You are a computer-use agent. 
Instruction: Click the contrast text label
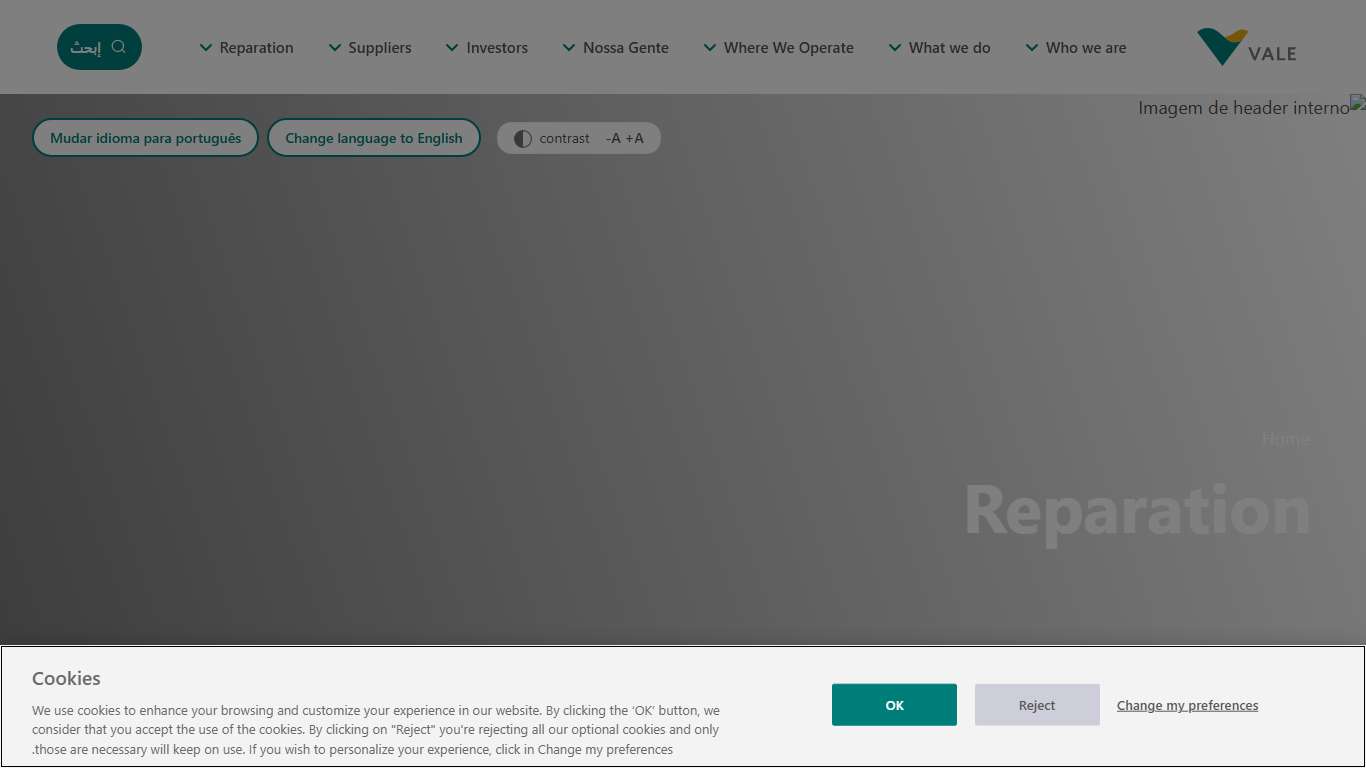coord(564,139)
